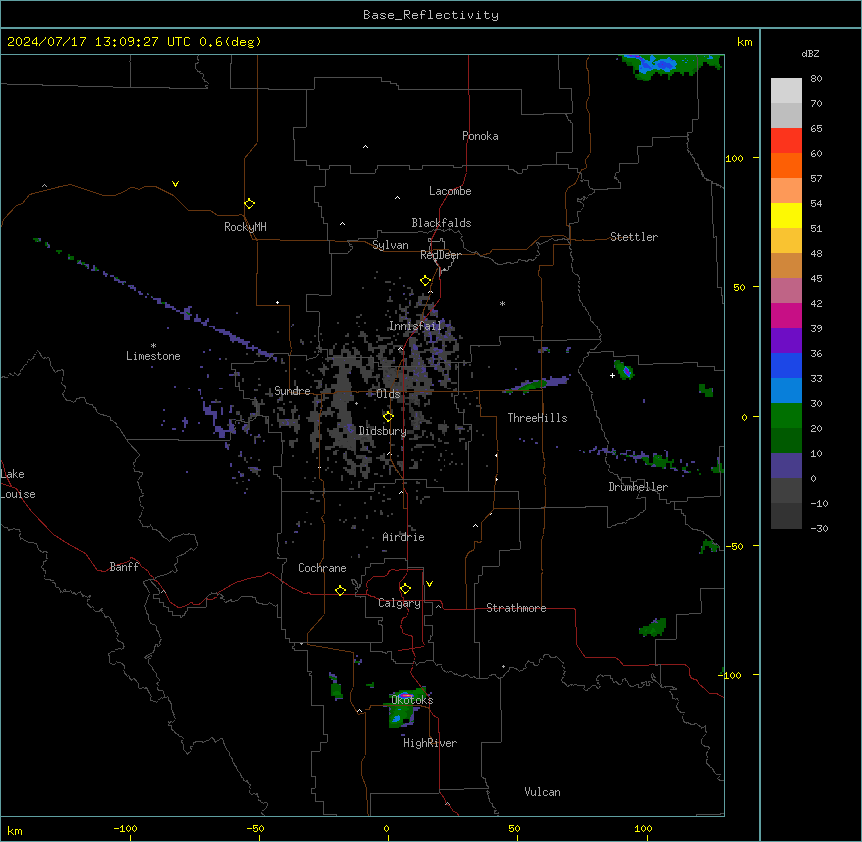Click the Strathmore label
The width and height of the screenshot is (862, 842).
pos(516,608)
